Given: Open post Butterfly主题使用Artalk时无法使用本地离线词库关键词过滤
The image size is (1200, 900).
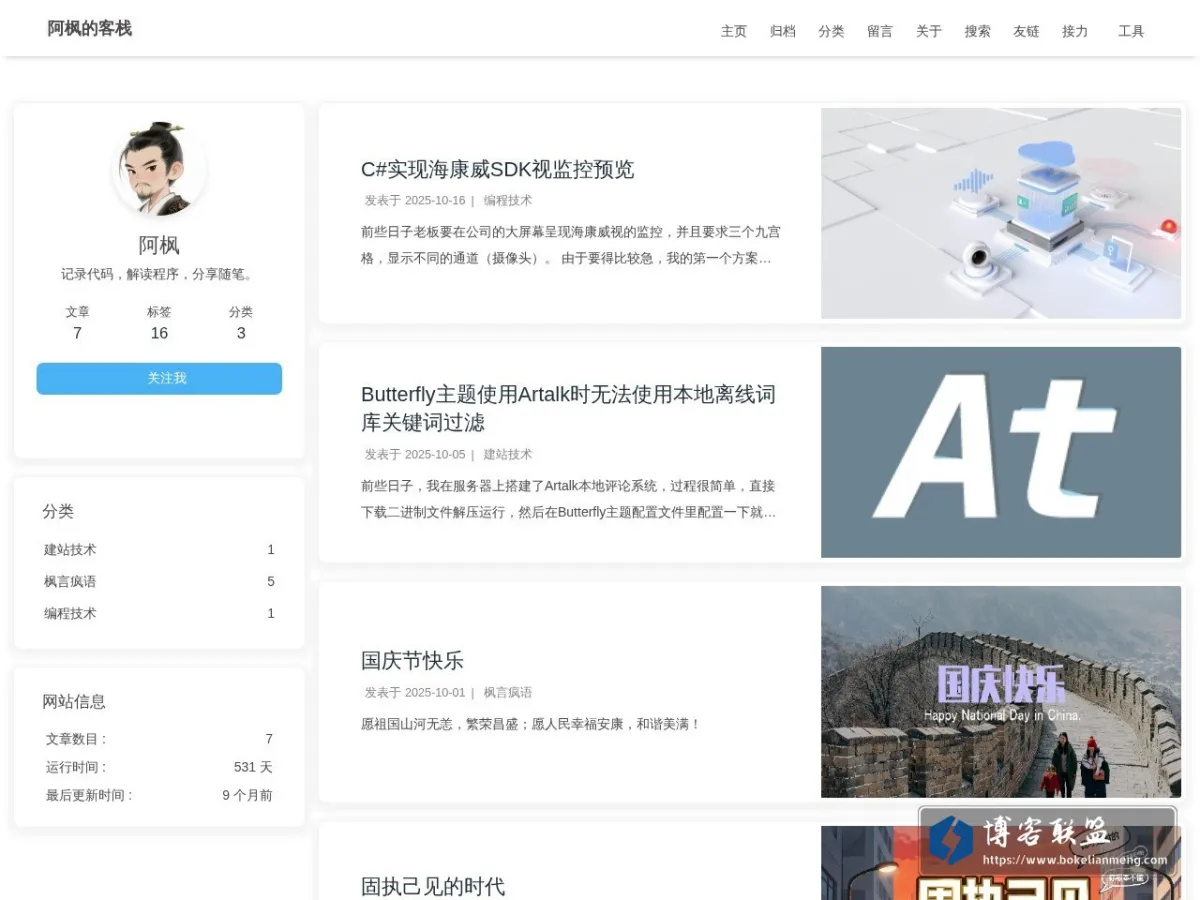Looking at the screenshot, I should pos(568,408).
